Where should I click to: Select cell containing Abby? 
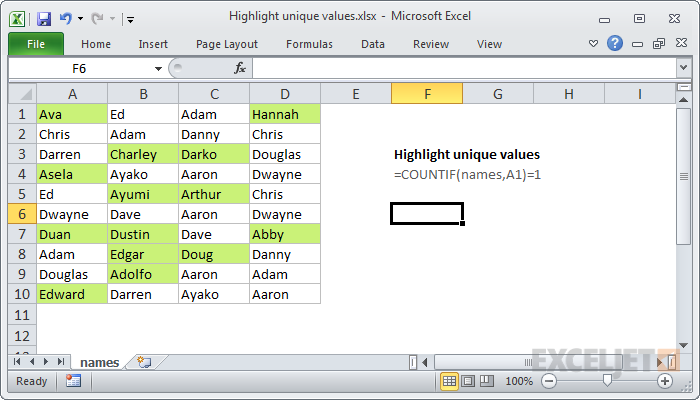coord(285,234)
